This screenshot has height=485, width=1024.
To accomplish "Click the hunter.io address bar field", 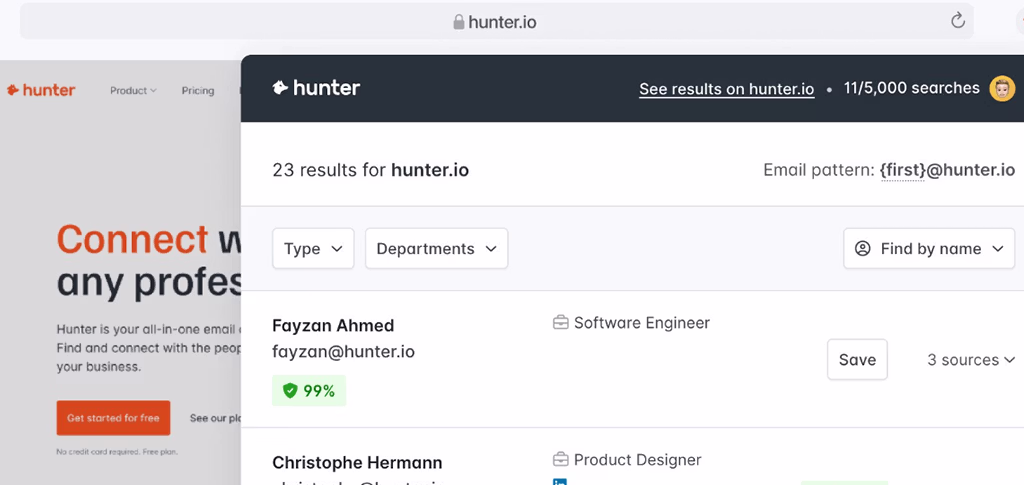I will pos(496,22).
